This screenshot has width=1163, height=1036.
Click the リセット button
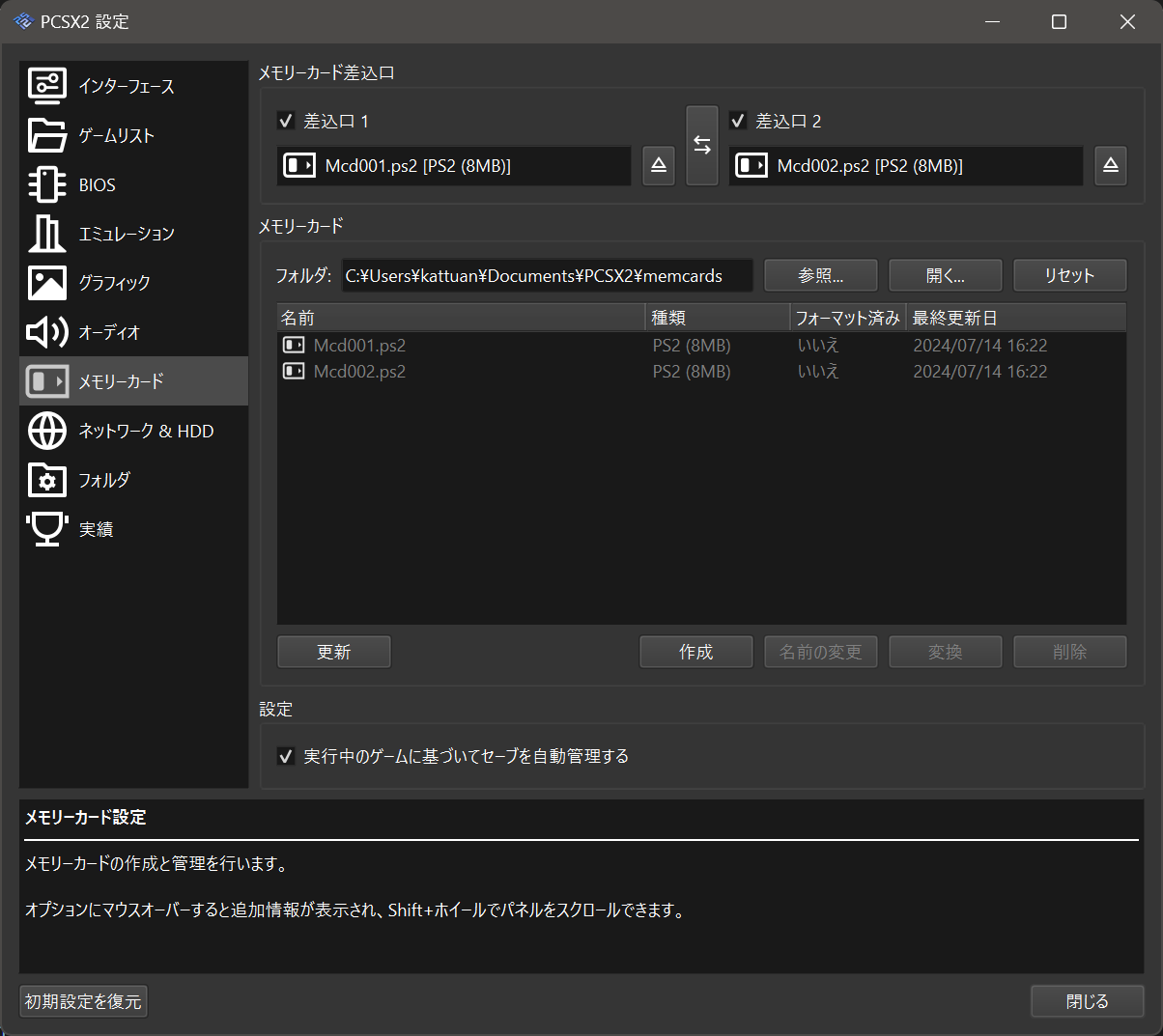[1070, 275]
